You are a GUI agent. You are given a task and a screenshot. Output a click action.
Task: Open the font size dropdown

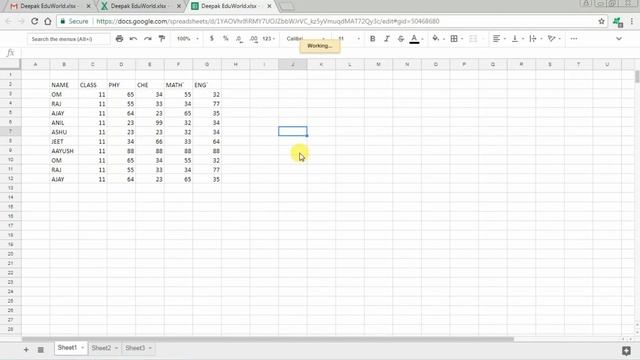pos(349,38)
